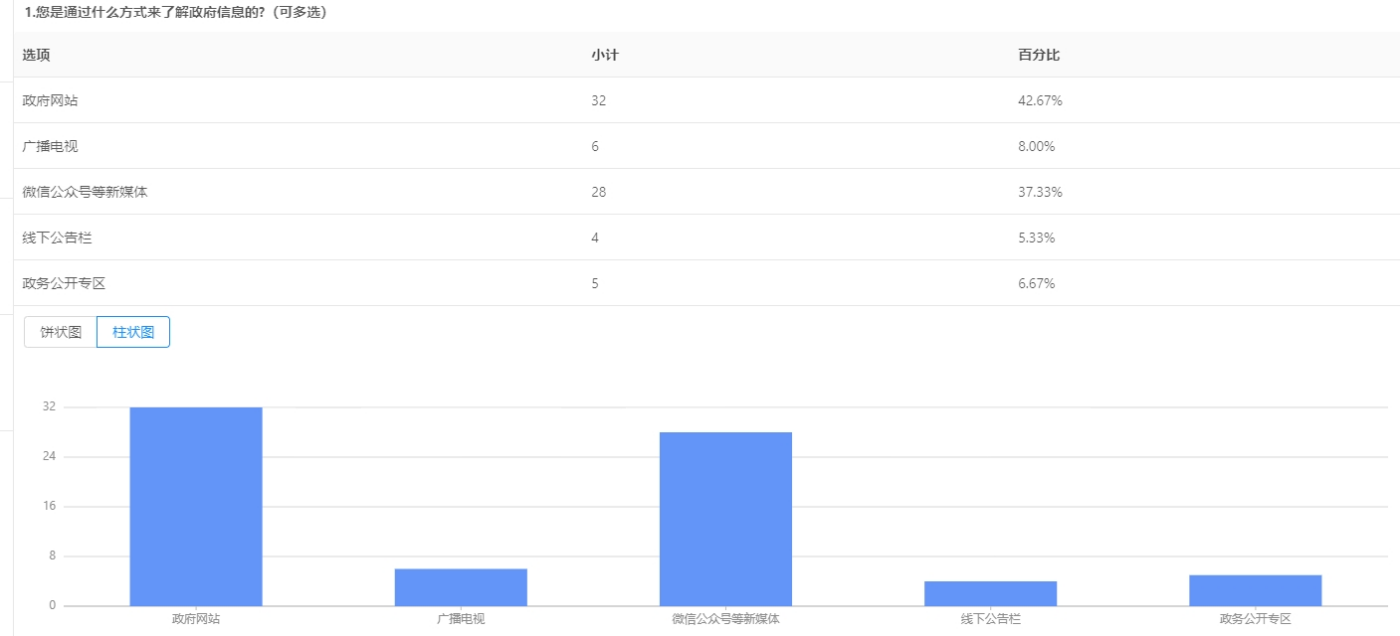Click the 选项 column header

(36, 55)
